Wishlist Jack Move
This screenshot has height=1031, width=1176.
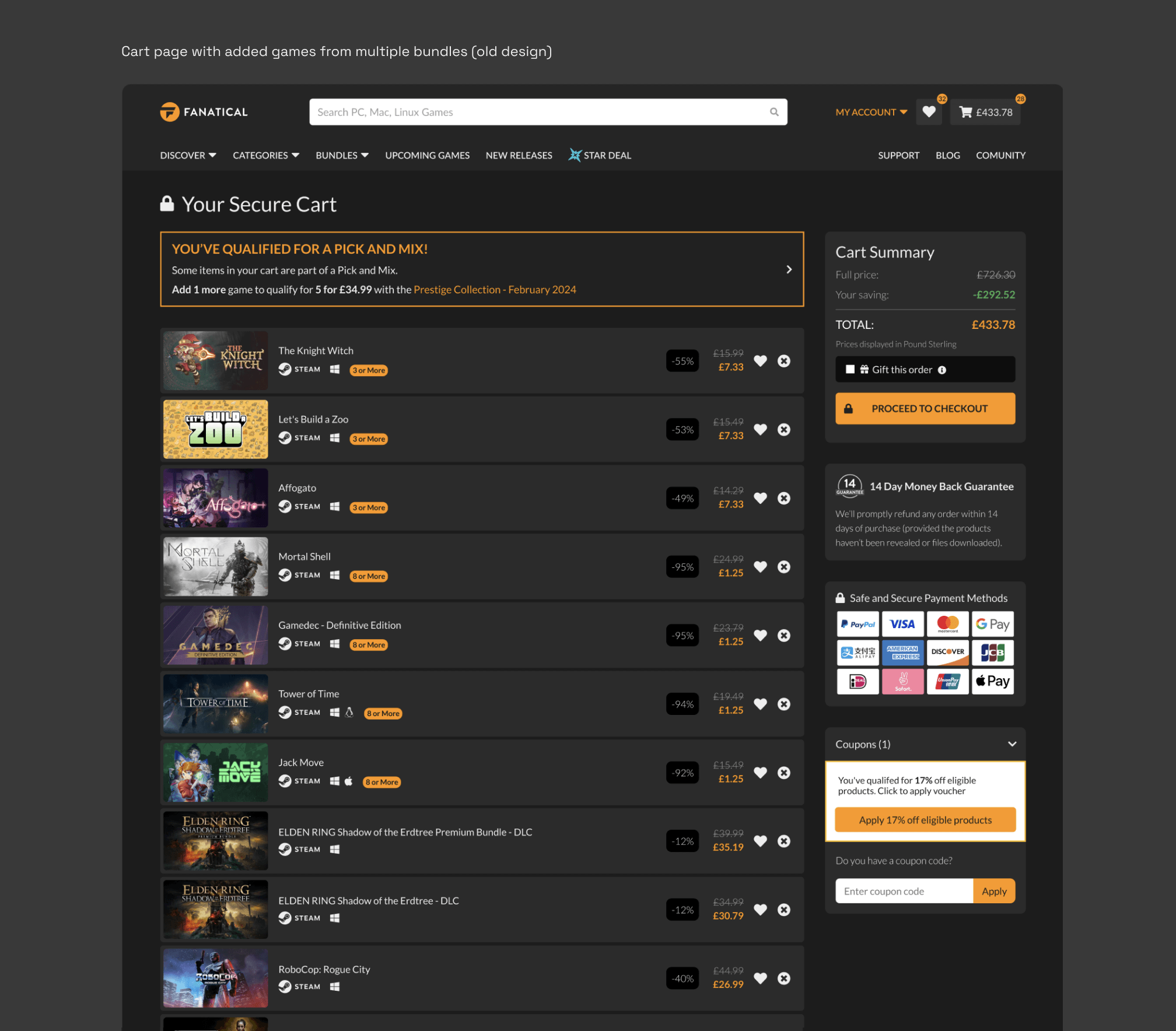tap(760, 773)
